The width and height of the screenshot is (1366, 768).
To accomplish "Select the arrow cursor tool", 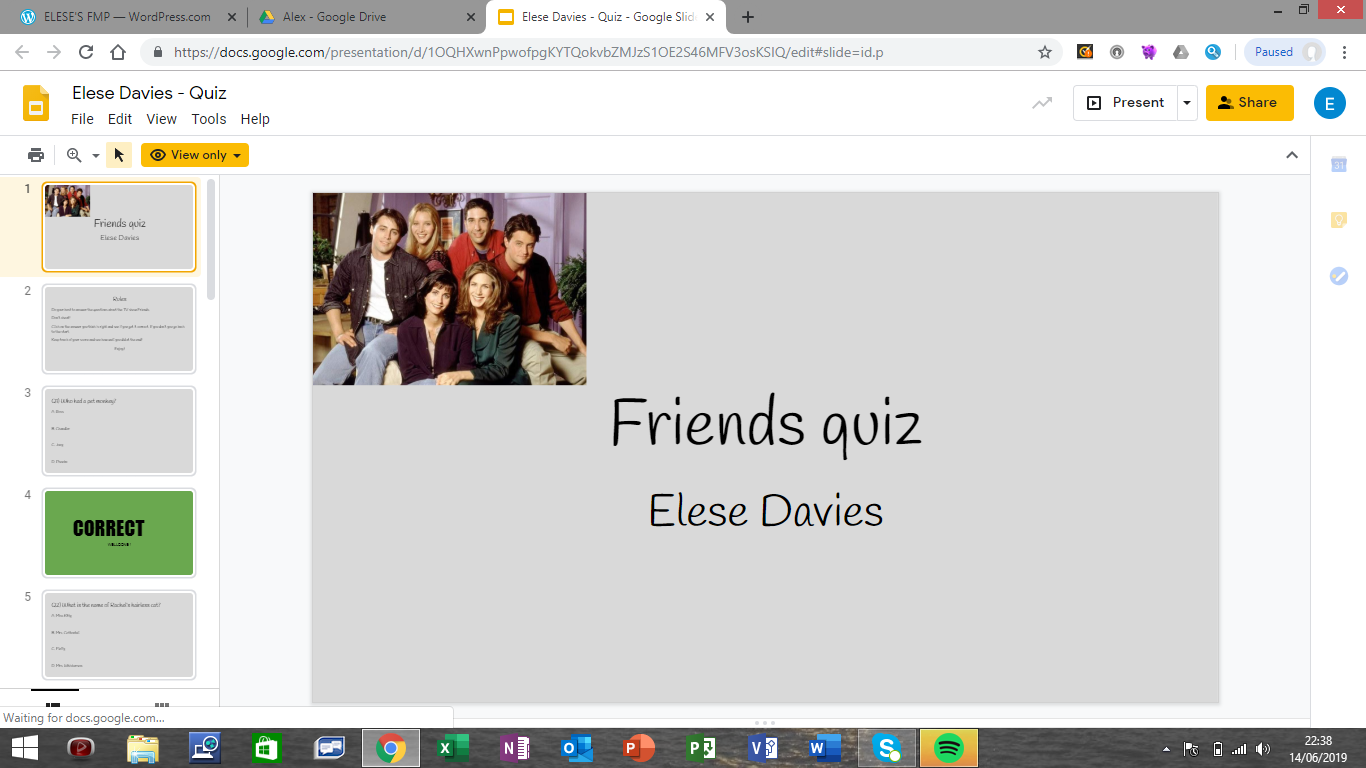I will click(119, 155).
